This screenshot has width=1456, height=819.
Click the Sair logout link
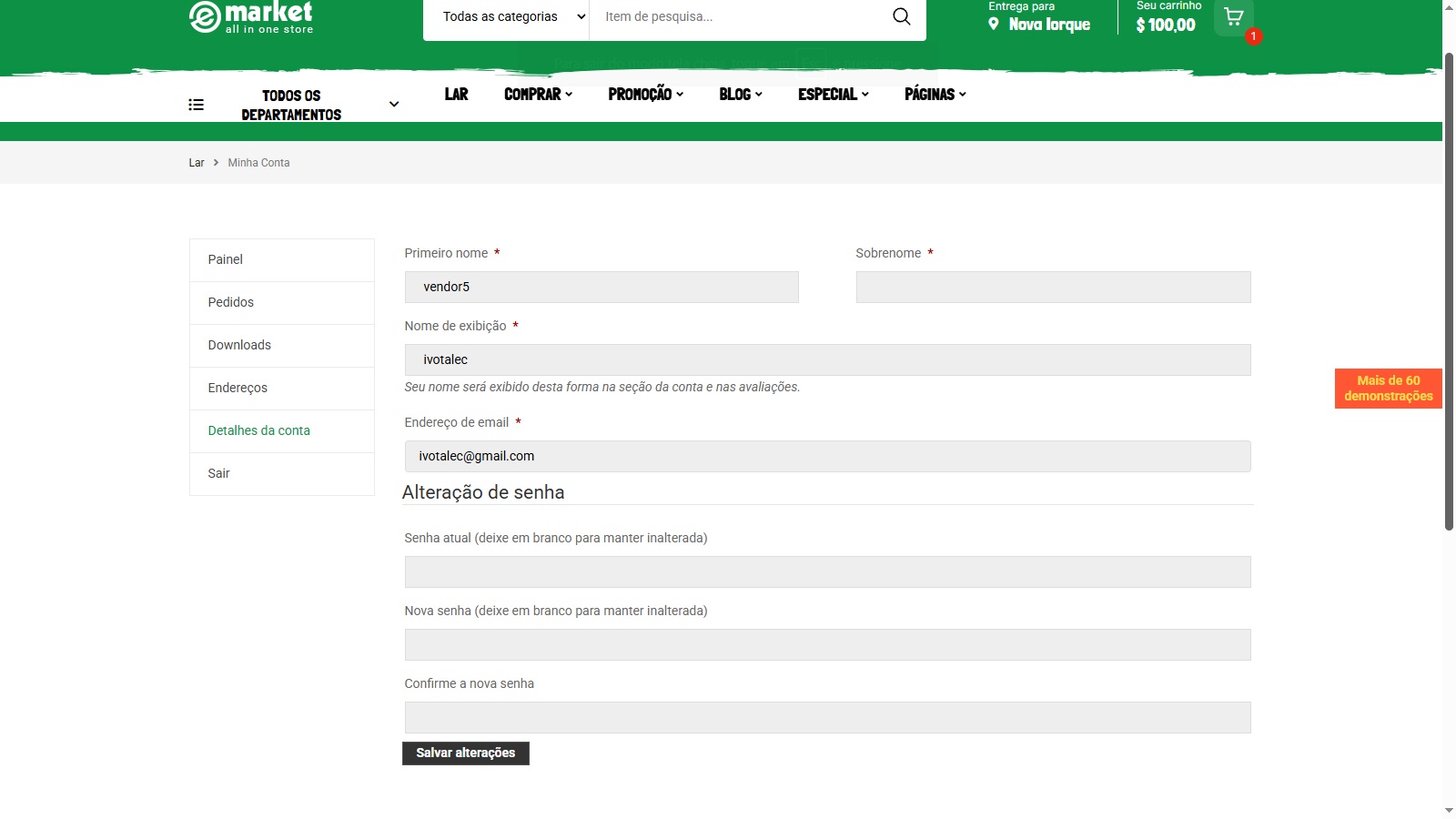click(218, 473)
